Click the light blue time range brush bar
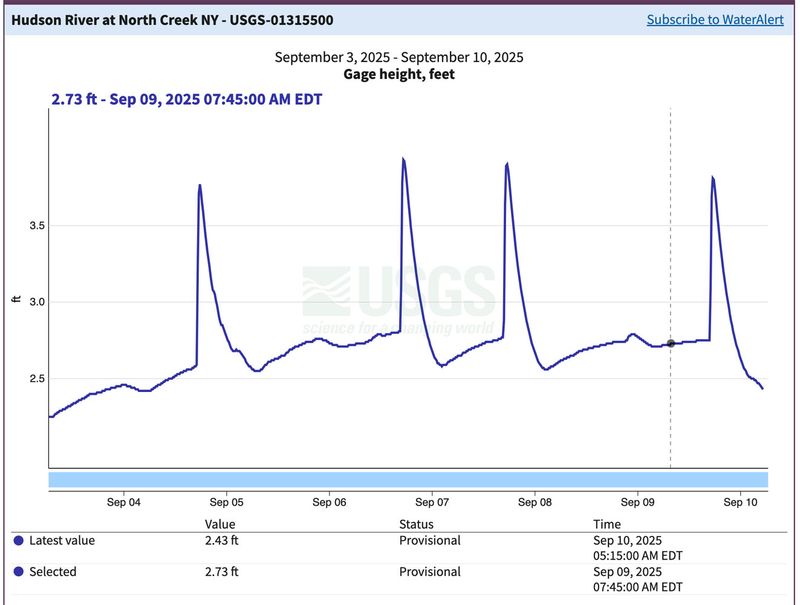 tap(408, 480)
